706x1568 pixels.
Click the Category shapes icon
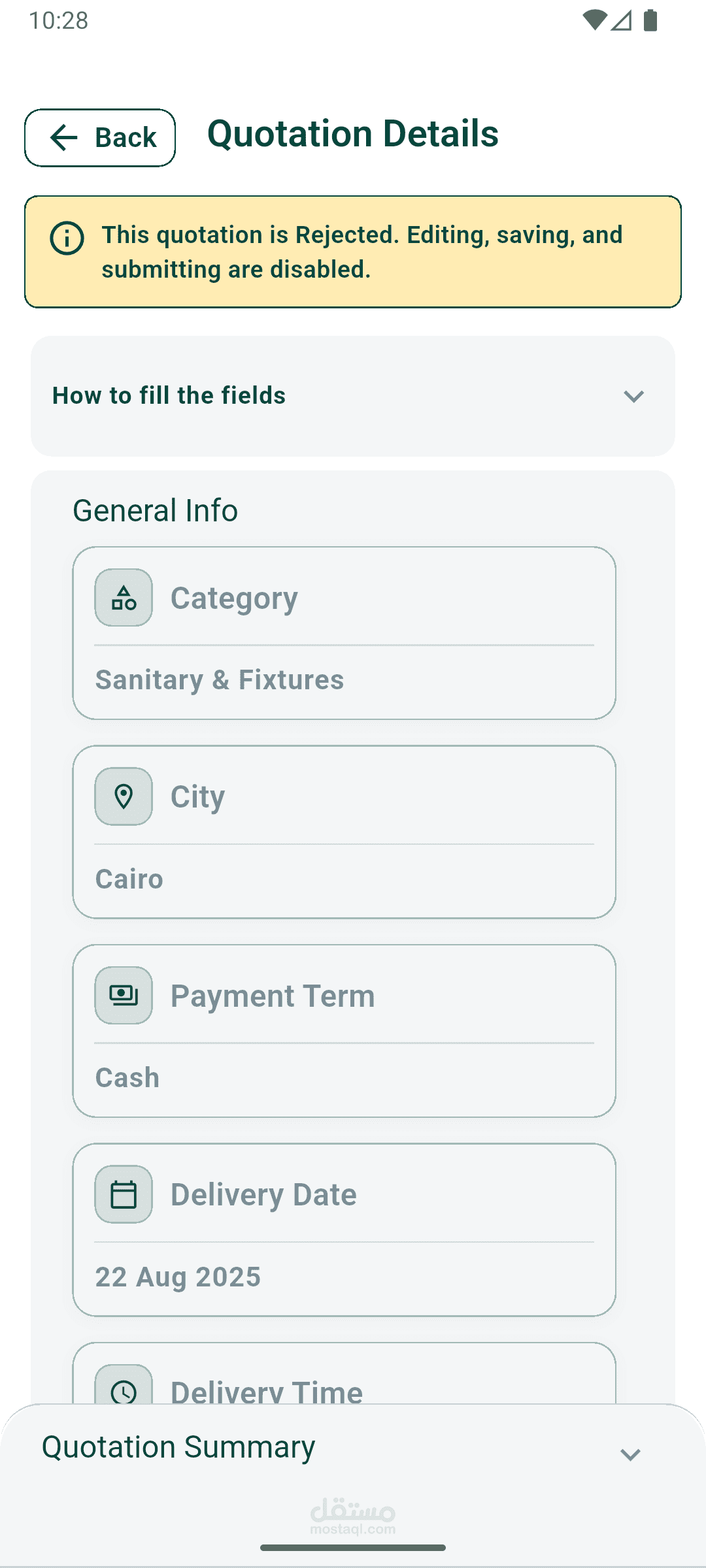124,598
